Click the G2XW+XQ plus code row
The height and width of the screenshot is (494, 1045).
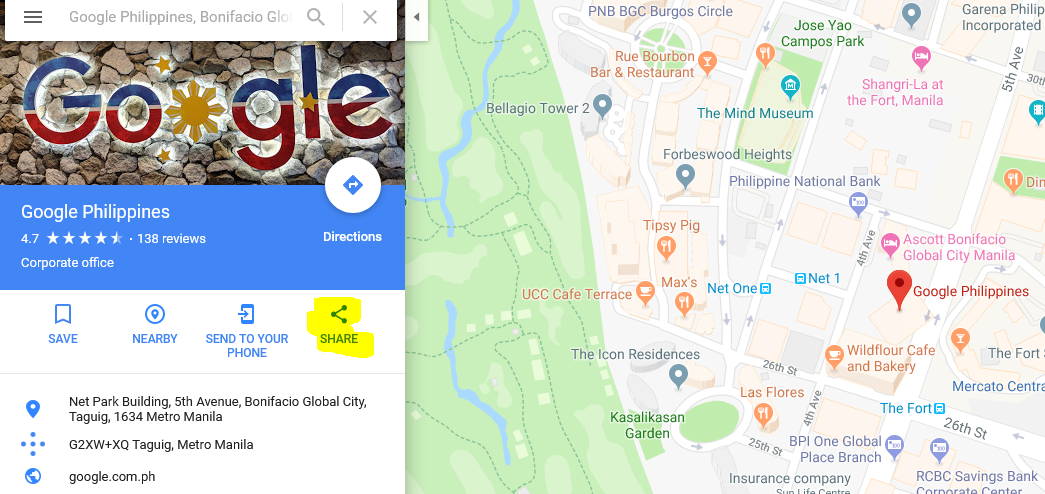pyautogui.click(x=203, y=445)
